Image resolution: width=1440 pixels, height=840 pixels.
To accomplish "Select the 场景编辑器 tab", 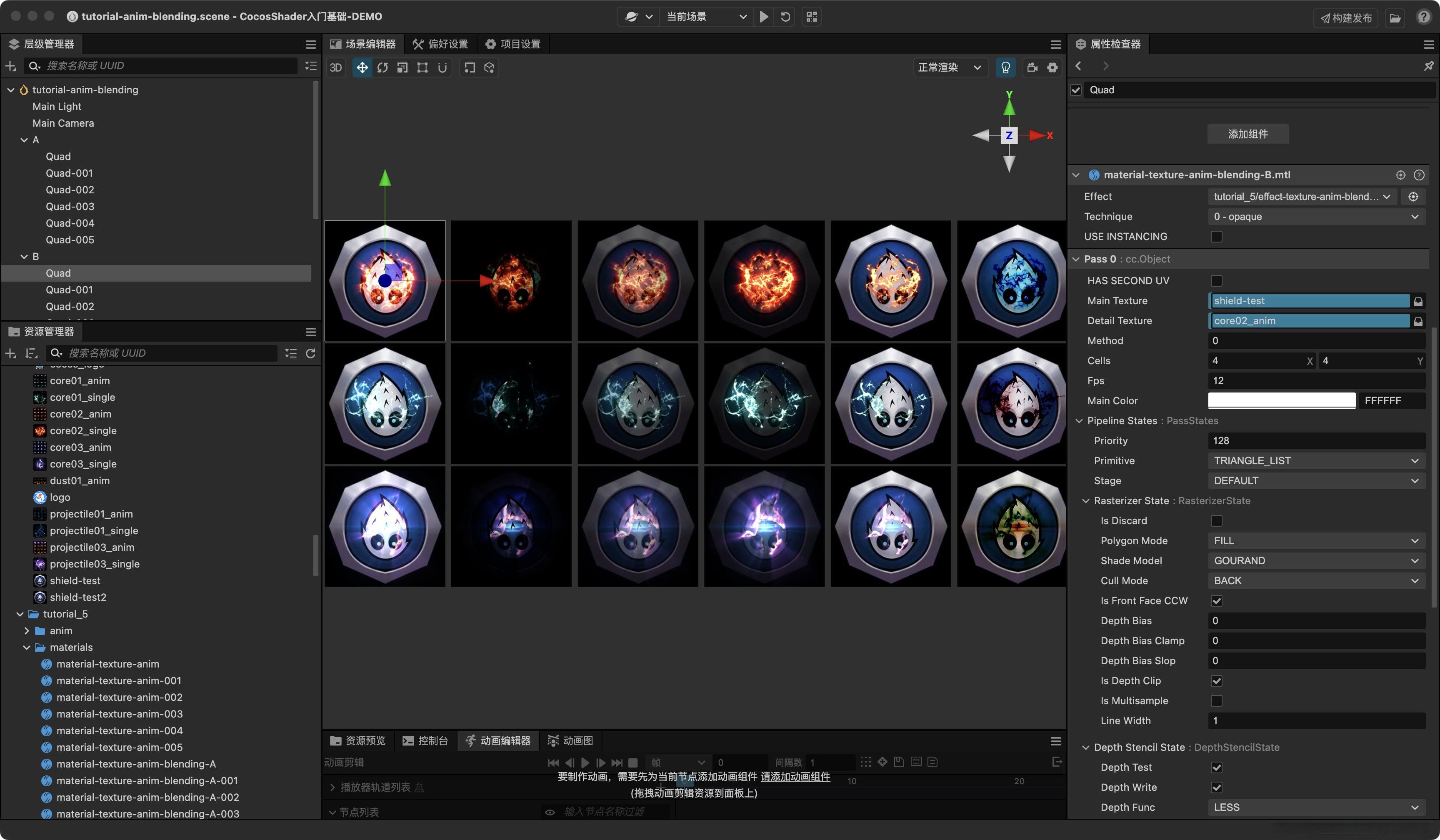I will pos(363,45).
